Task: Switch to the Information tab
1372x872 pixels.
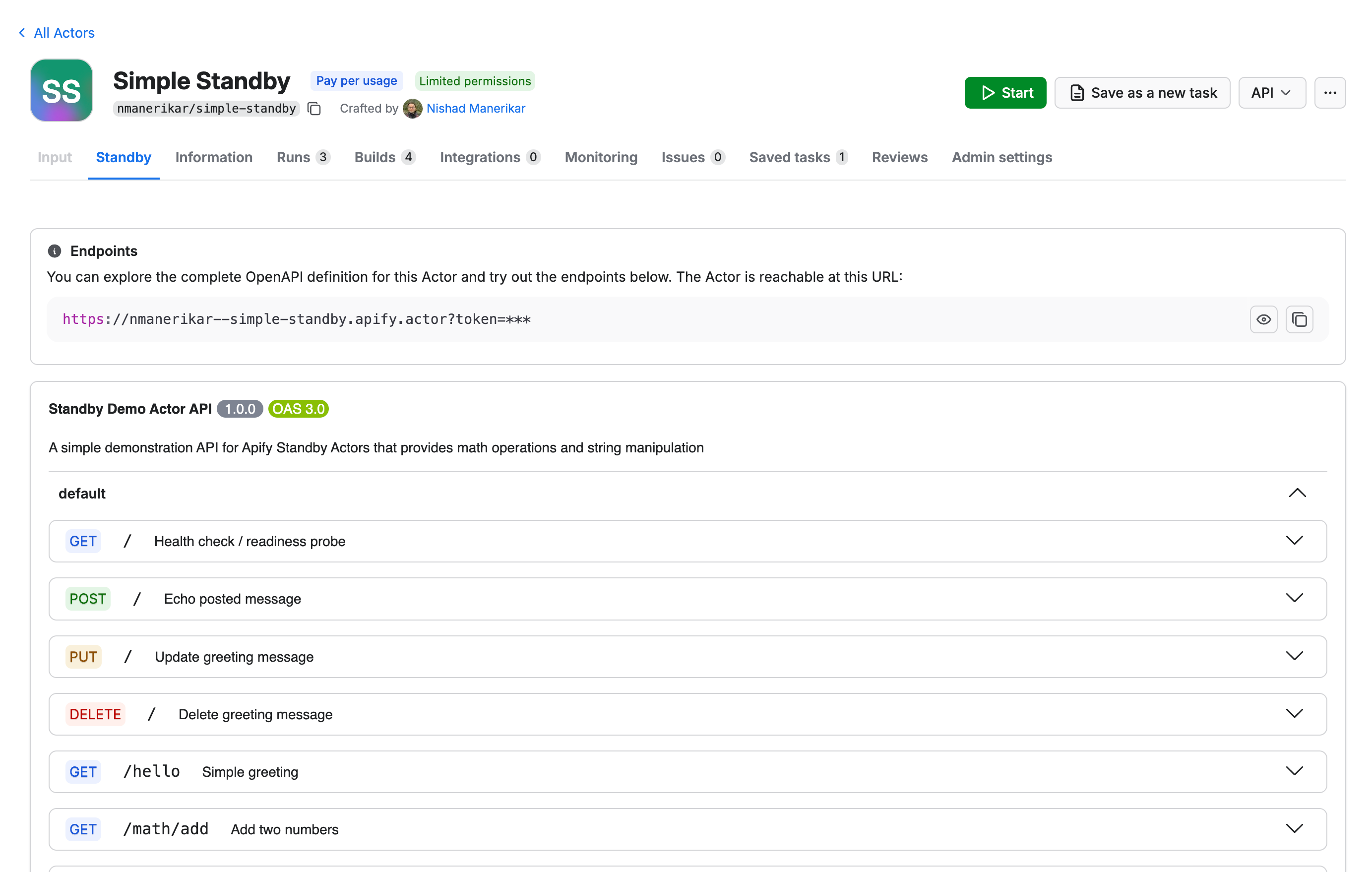Action: (x=214, y=157)
